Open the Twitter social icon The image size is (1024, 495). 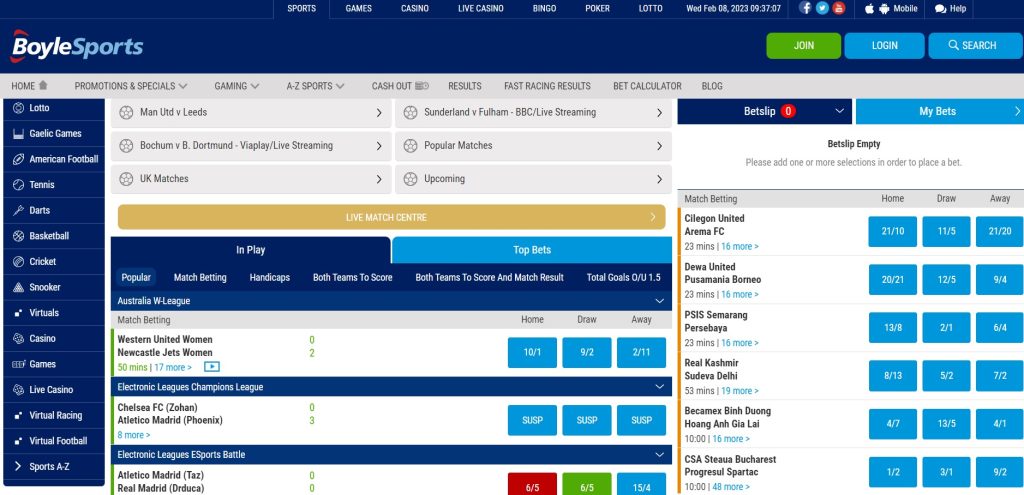822,8
